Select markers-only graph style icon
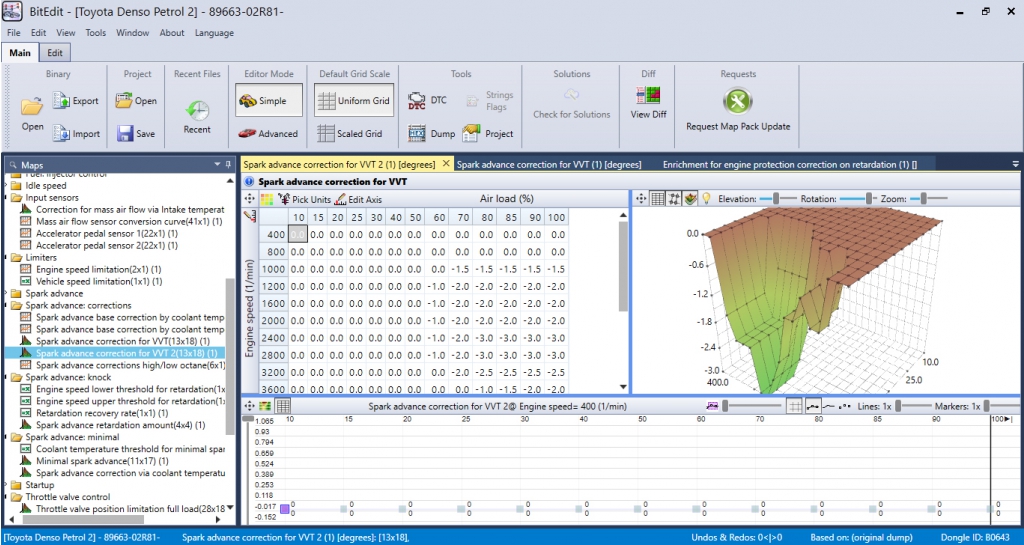Image resolution: width=1024 pixels, height=545 pixels. tap(844, 406)
